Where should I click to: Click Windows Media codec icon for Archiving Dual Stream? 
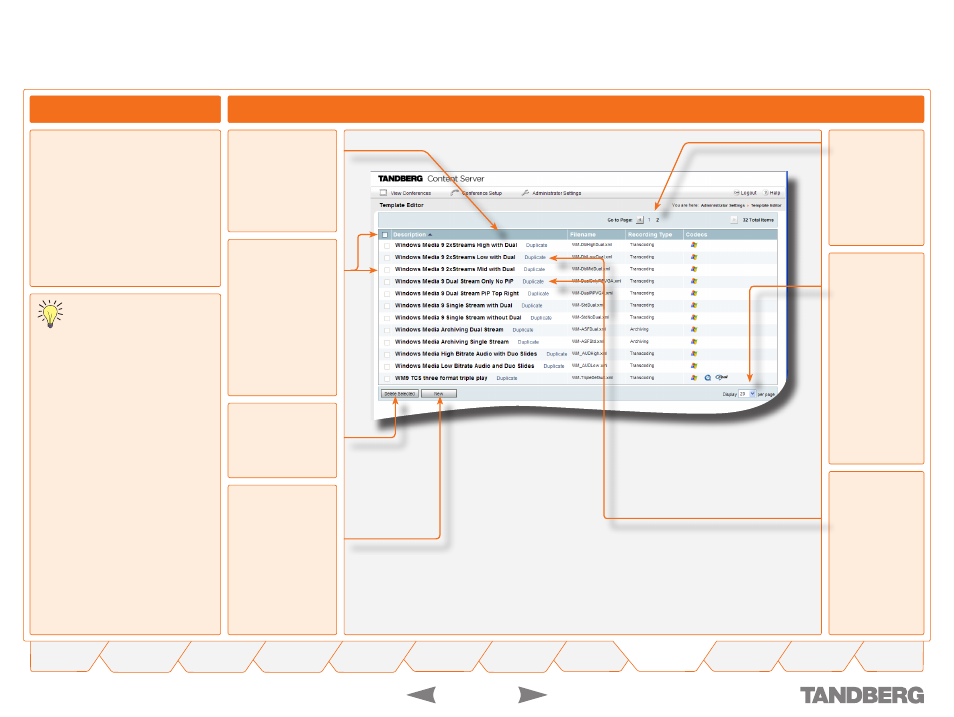tap(694, 329)
